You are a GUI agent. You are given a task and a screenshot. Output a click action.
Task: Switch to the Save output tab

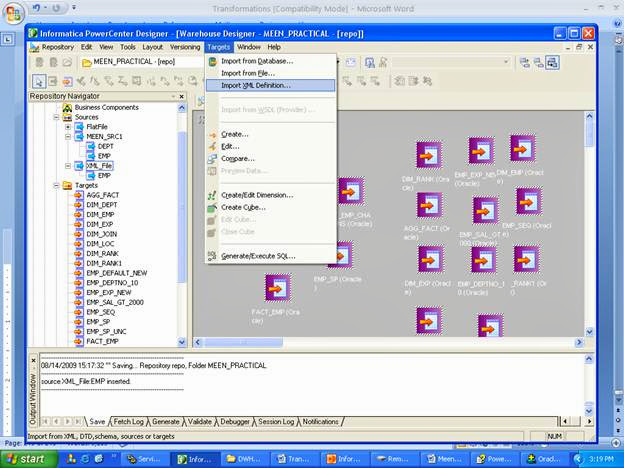(x=97, y=421)
